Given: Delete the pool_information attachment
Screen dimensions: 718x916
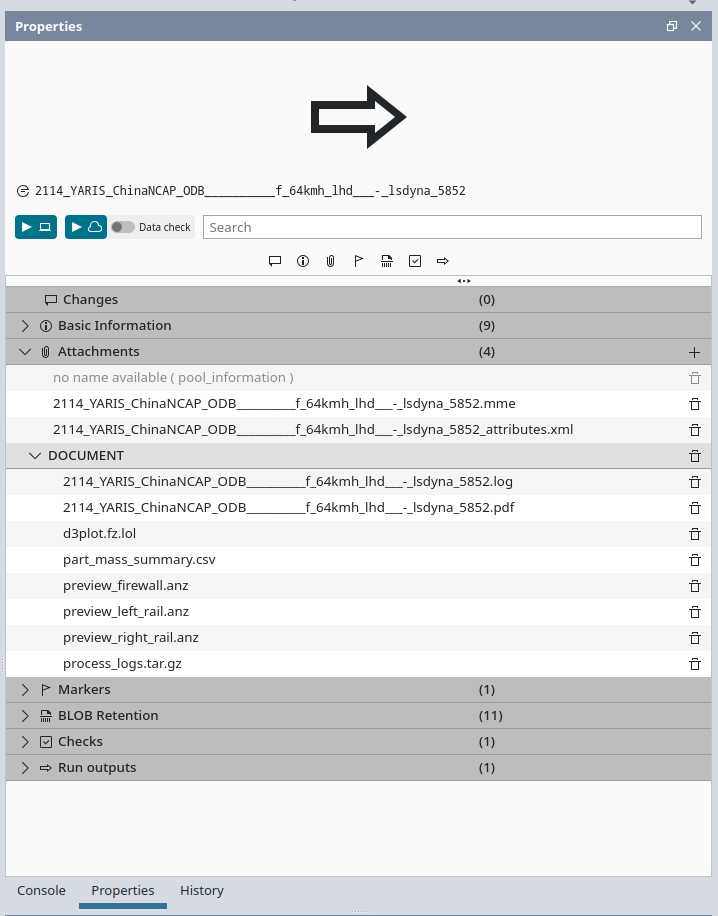Looking at the screenshot, I should [695, 378].
